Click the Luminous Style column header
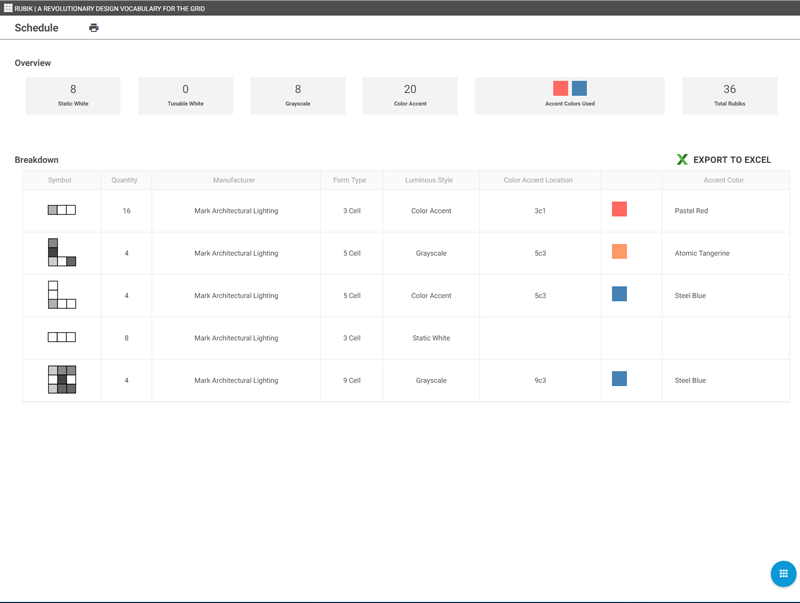Image resolution: width=800 pixels, height=603 pixels. tap(429, 180)
